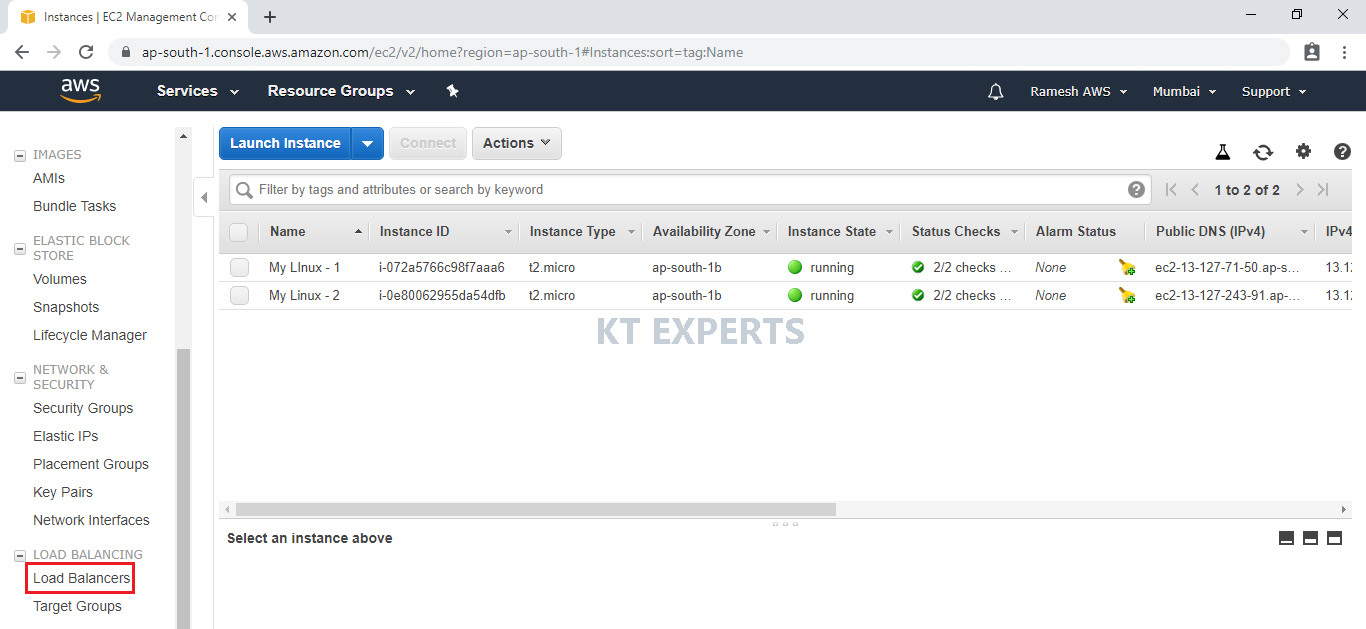Open the Resource Groups menu
The width and height of the screenshot is (1366, 629).
click(341, 91)
